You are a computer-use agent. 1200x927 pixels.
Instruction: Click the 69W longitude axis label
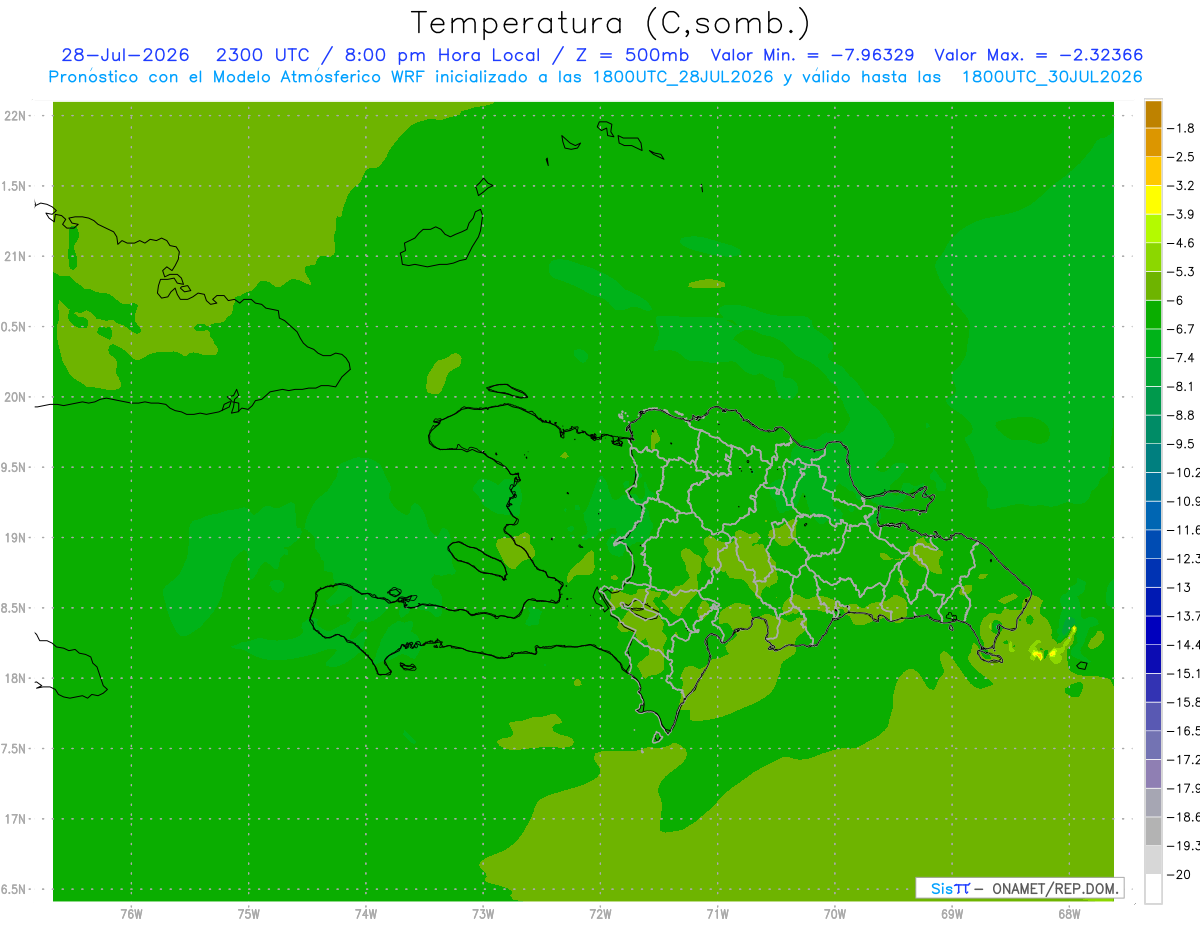click(x=952, y=913)
